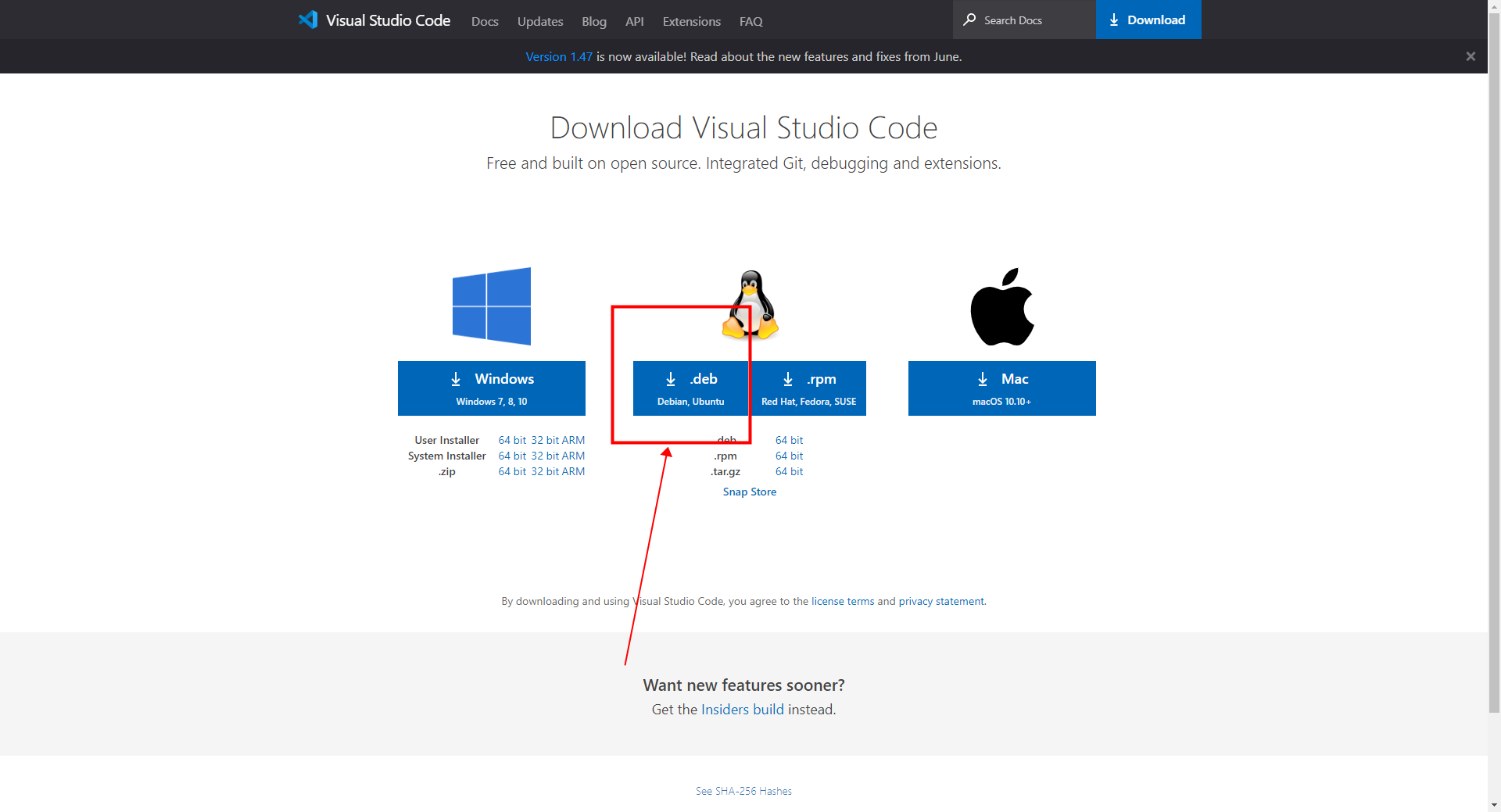Open the license terms link
The height and width of the screenshot is (812, 1501).
point(843,601)
